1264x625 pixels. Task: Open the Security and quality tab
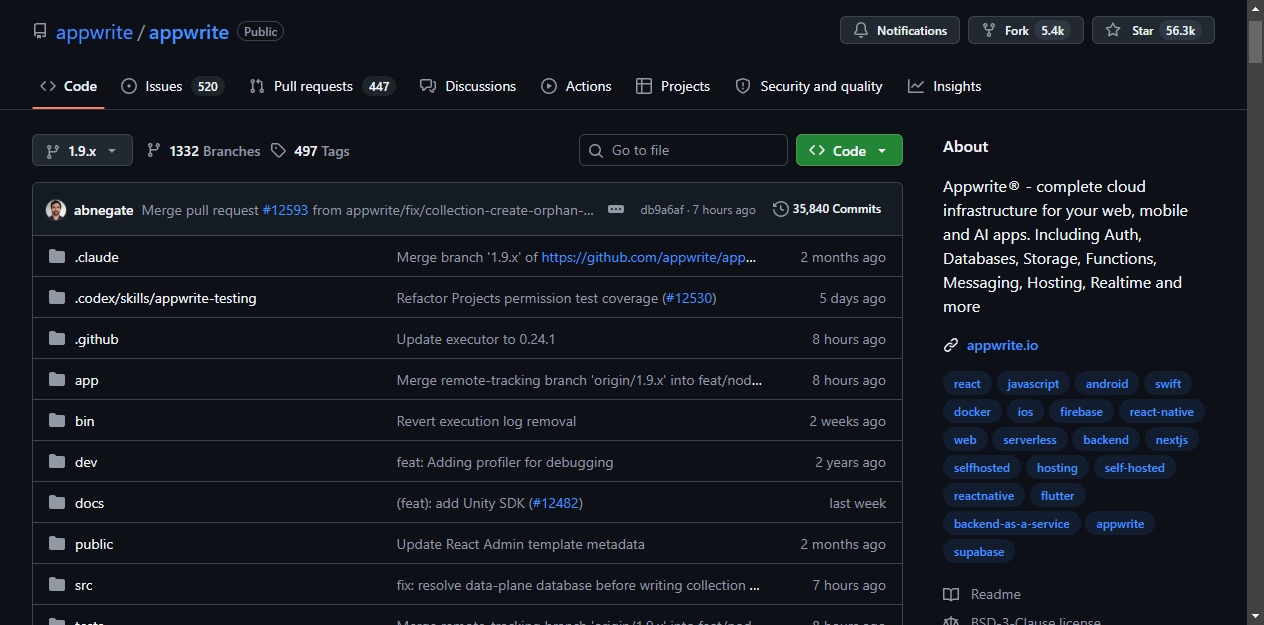click(x=809, y=86)
